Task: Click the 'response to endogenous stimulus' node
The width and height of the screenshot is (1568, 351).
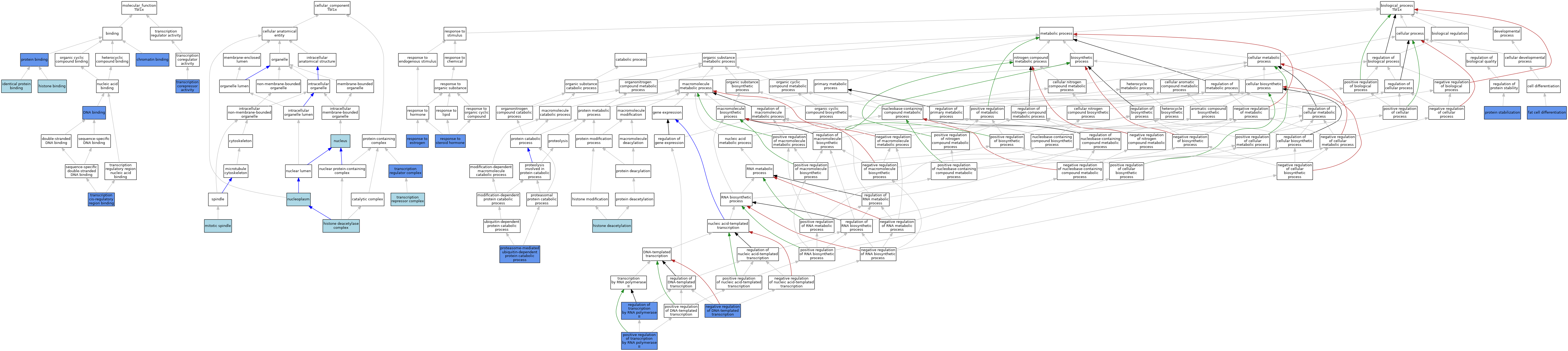Action: [x=418, y=60]
